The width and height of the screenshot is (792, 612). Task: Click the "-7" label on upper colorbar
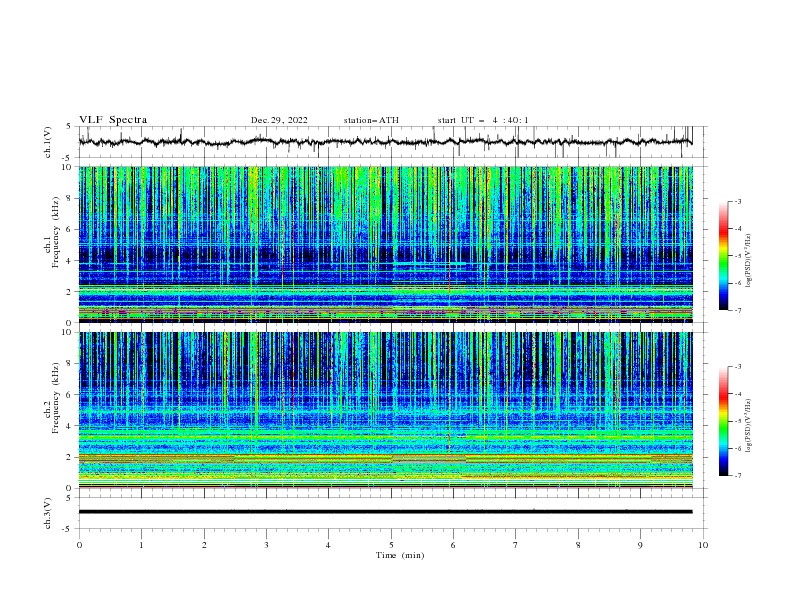pos(738,310)
